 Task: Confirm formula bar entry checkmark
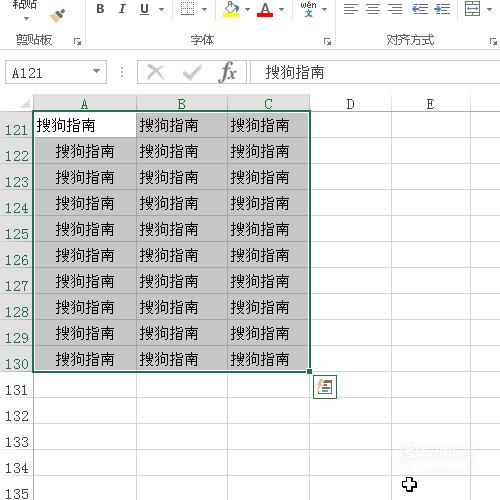tap(192, 72)
